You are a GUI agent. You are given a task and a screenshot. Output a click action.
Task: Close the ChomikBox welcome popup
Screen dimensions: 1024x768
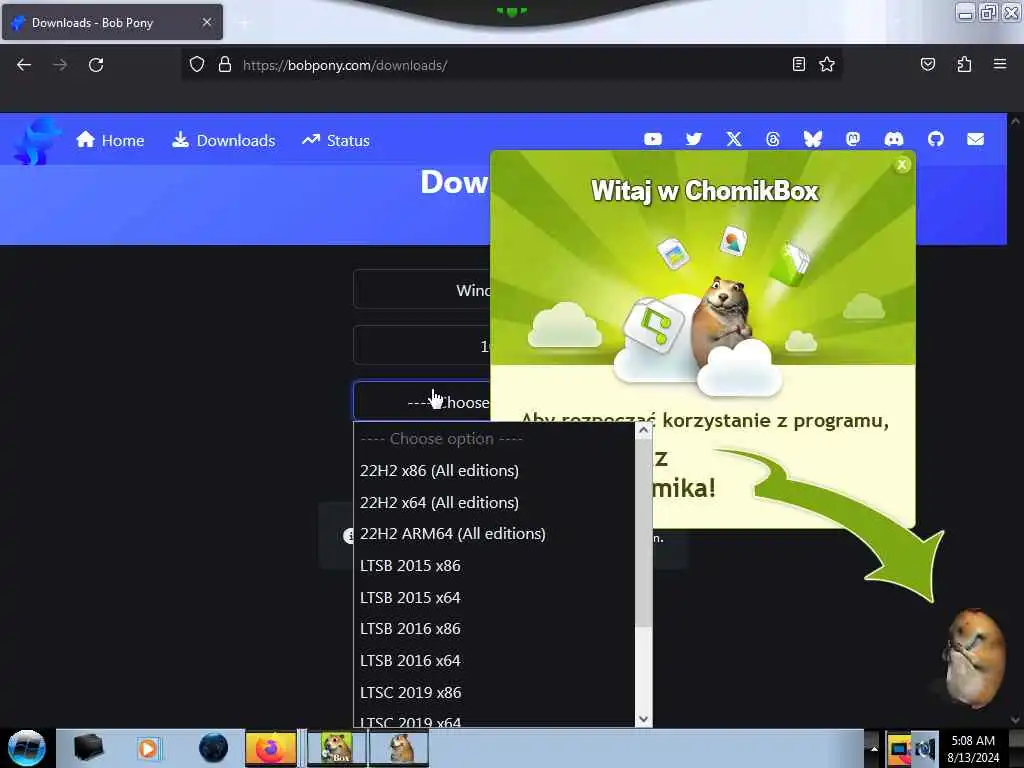tap(902, 165)
